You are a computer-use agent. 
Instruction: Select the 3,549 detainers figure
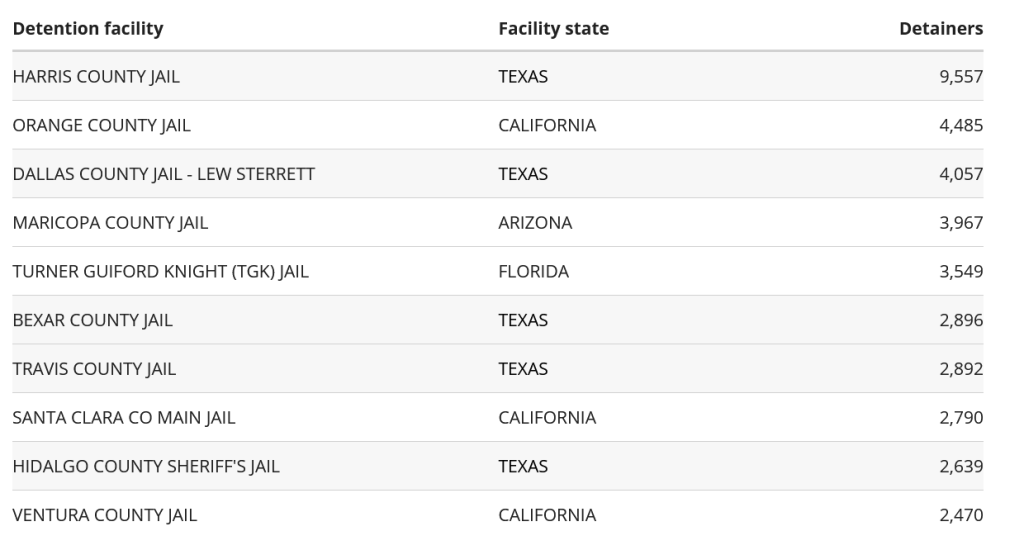point(962,272)
